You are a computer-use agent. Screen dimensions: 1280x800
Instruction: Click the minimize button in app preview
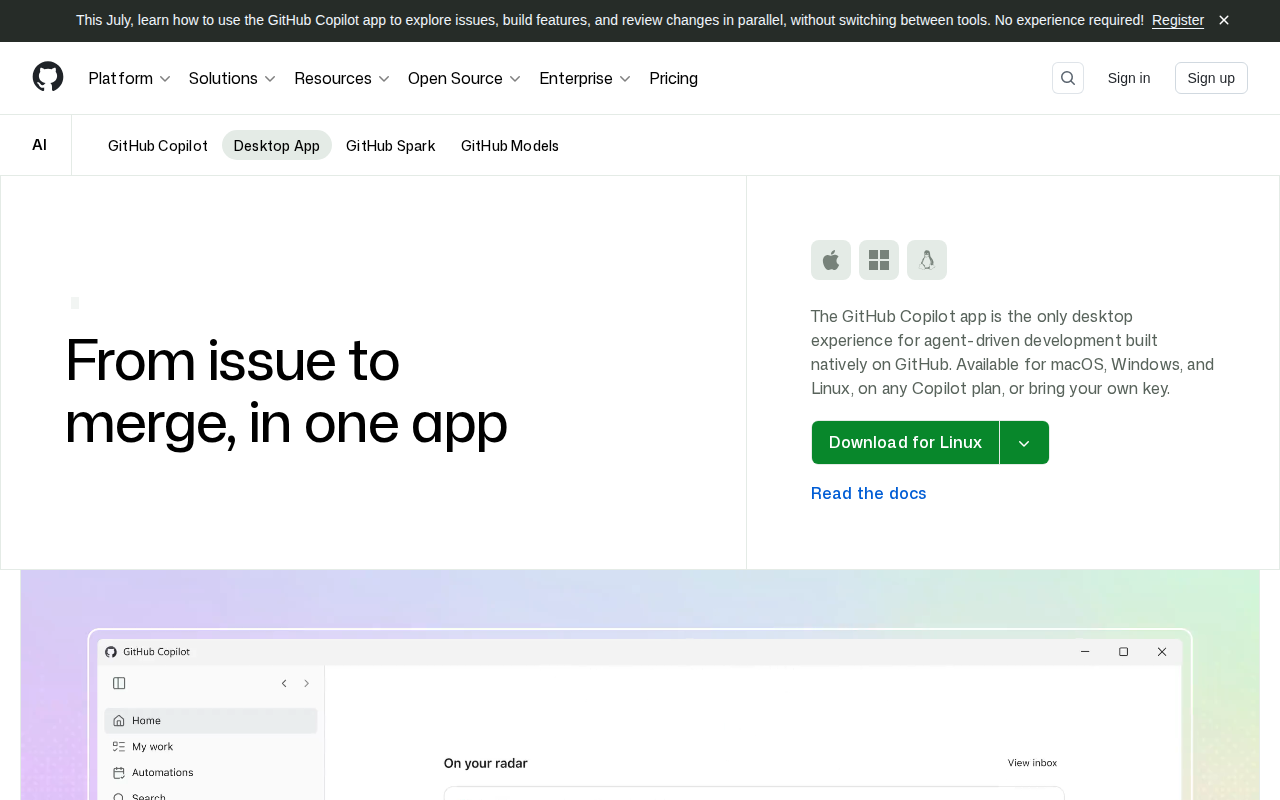1085,652
